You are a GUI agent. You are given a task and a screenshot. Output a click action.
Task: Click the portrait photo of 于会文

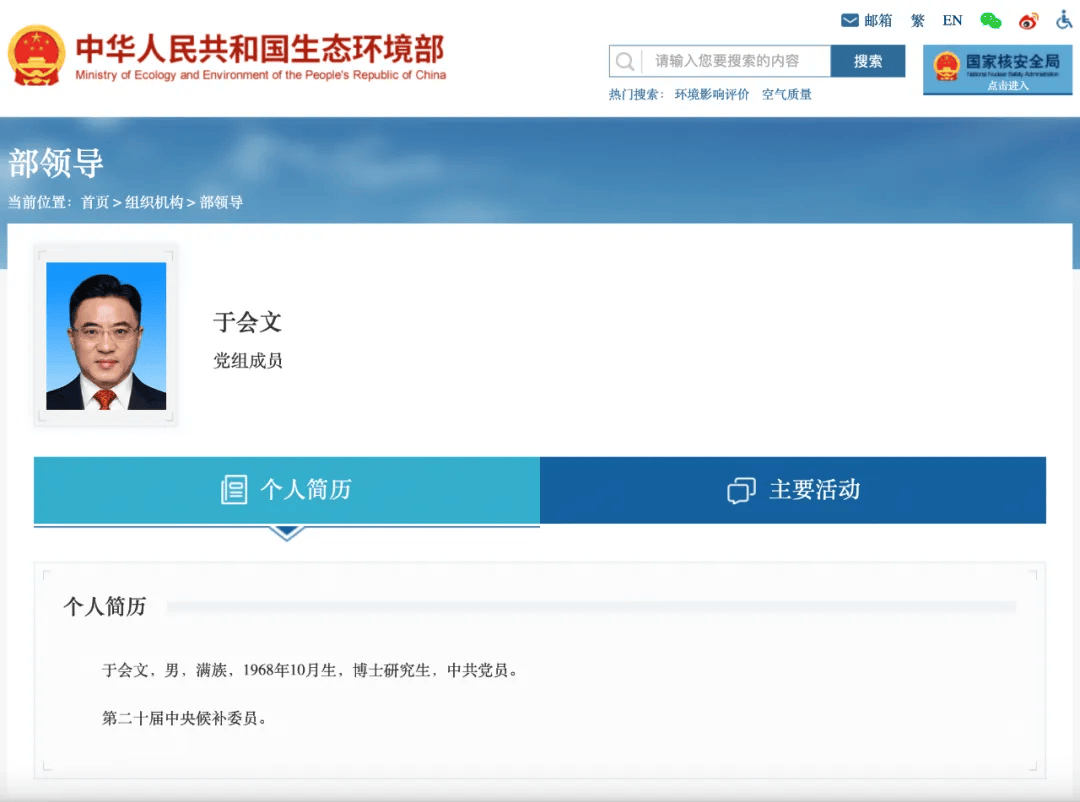coord(105,337)
